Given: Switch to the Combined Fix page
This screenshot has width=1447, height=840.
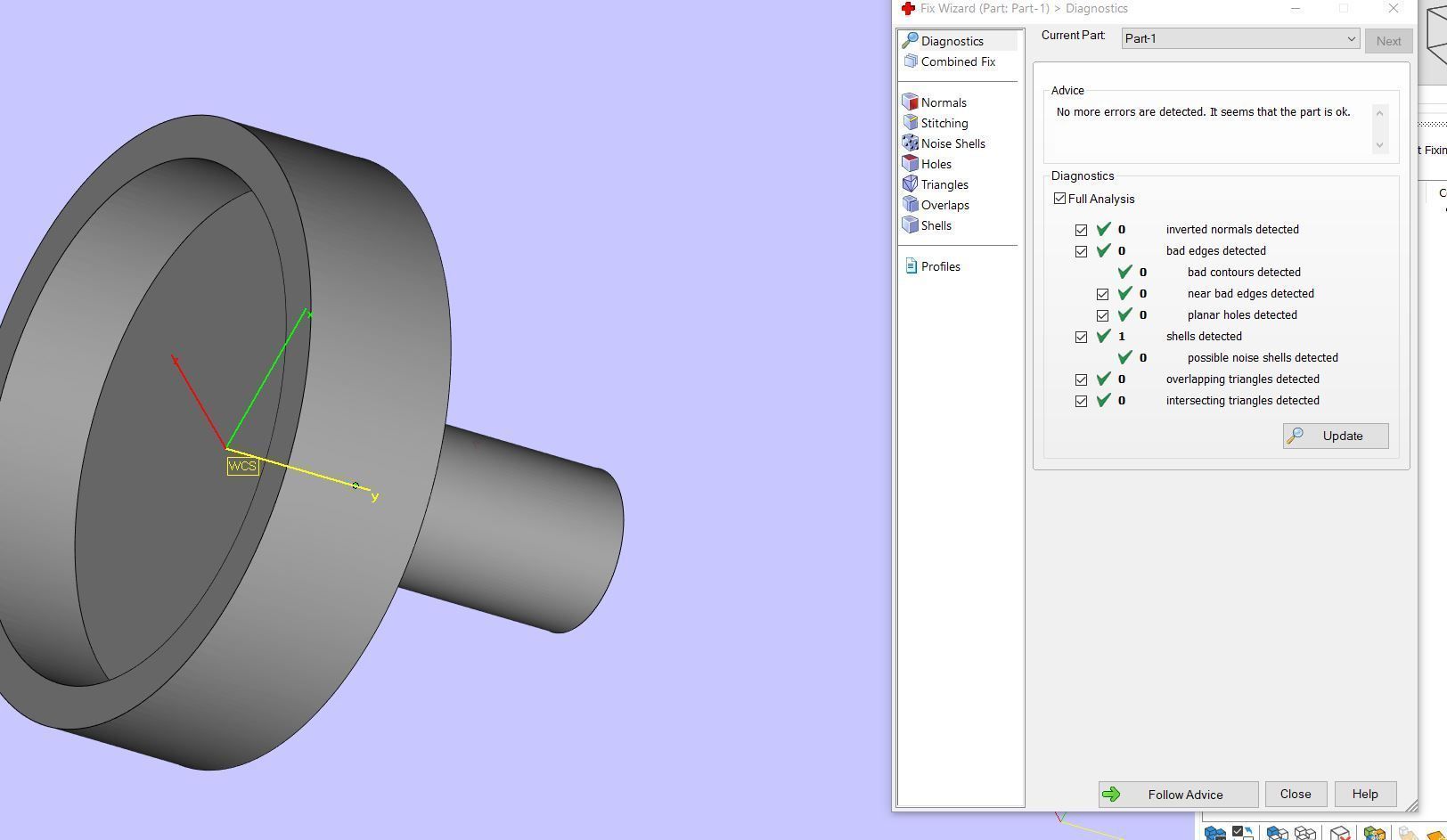Looking at the screenshot, I should pyautogui.click(x=958, y=61).
